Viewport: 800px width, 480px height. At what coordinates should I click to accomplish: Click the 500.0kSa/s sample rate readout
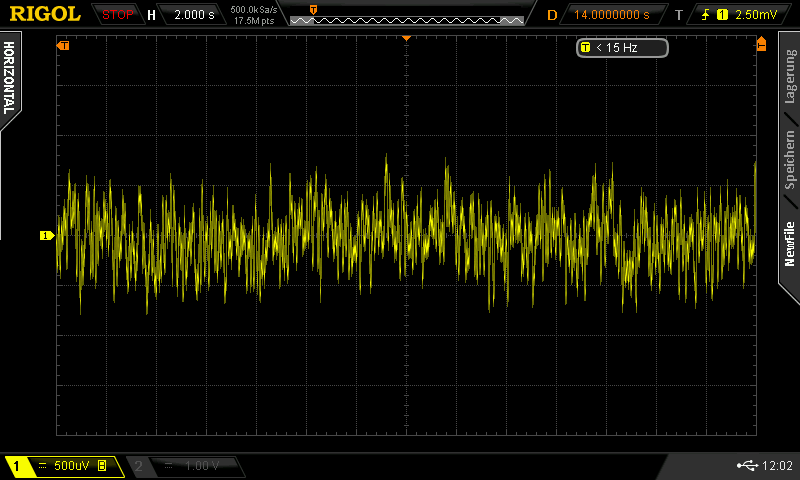[x=254, y=9]
